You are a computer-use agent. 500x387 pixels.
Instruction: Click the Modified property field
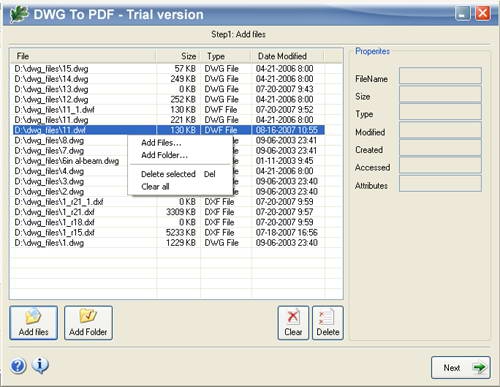click(x=440, y=129)
